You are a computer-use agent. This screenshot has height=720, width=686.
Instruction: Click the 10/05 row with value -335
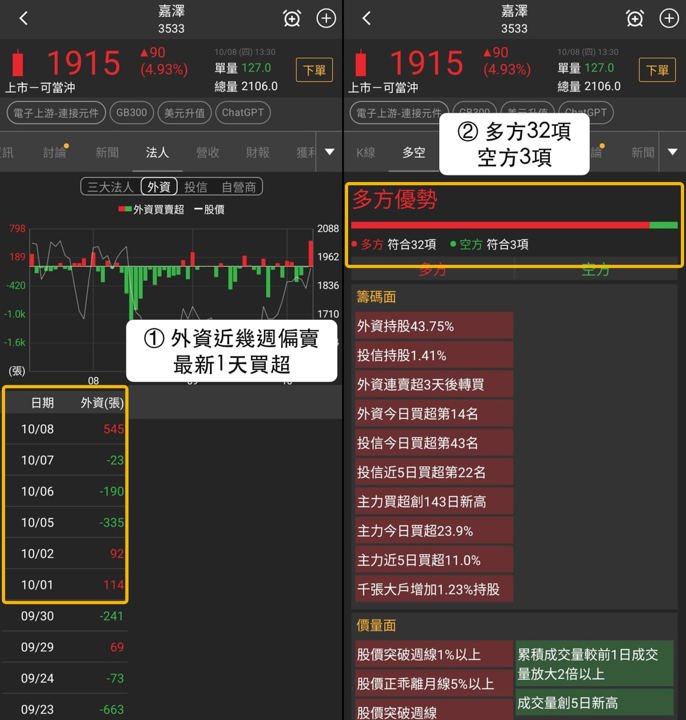coord(65,523)
